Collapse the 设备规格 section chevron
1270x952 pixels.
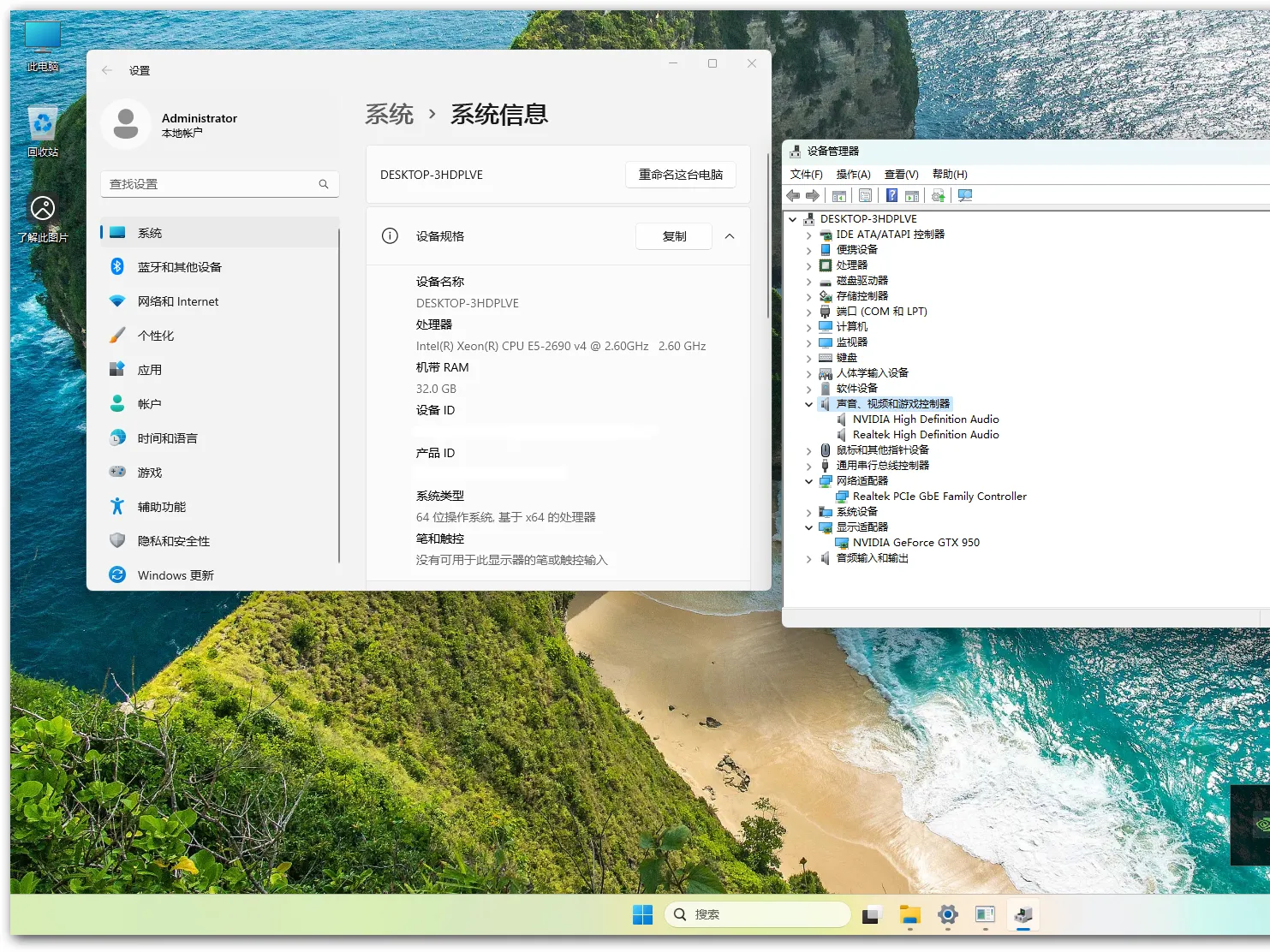[x=730, y=236]
